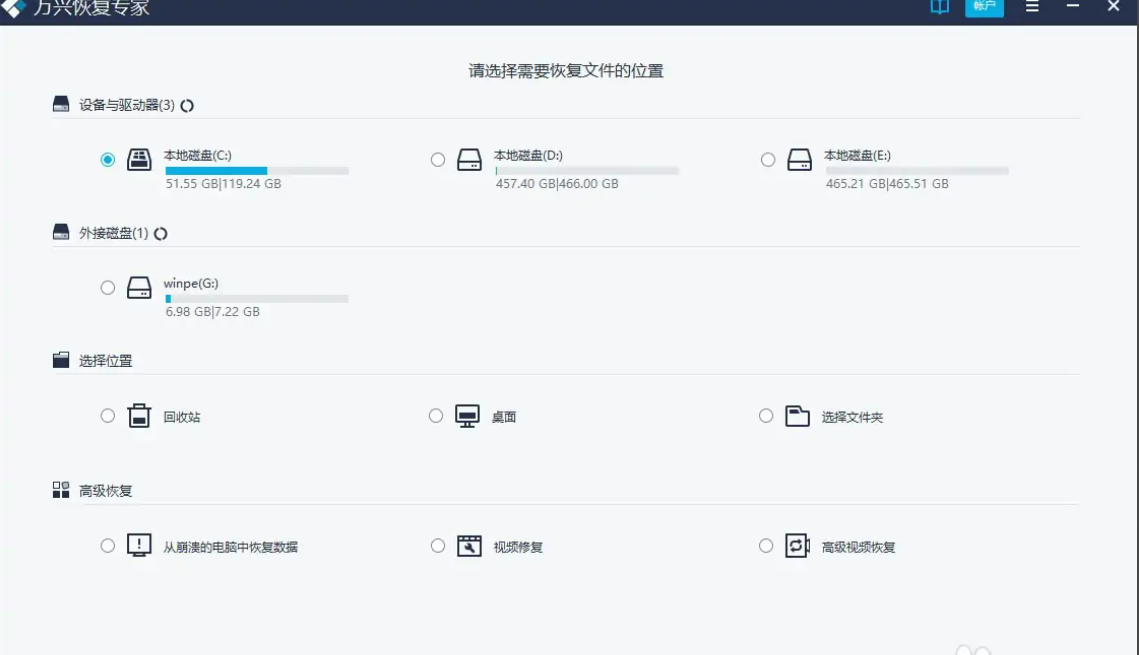Open the user guide book icon
The height and width of the screenshot is (655, 1139).
(939, 7)
